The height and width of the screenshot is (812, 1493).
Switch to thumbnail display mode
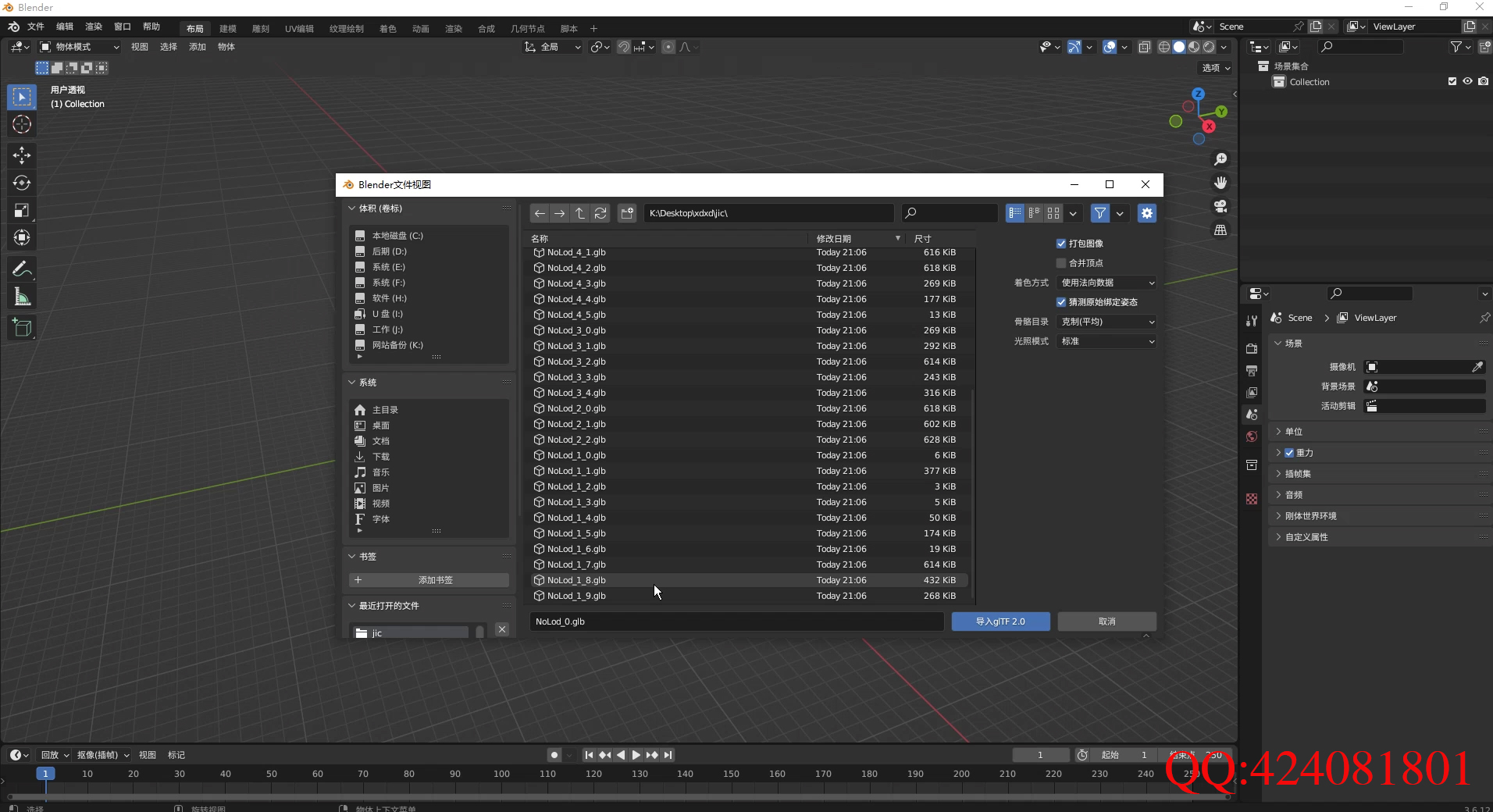pos(1053,213)
